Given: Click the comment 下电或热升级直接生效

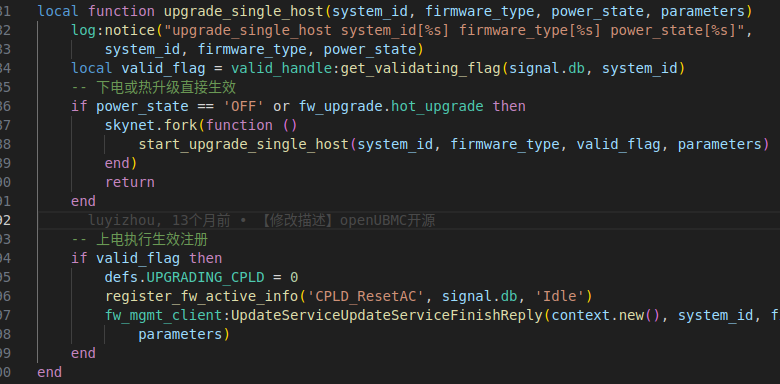Looking at the screenshot, I should (154, 88).
